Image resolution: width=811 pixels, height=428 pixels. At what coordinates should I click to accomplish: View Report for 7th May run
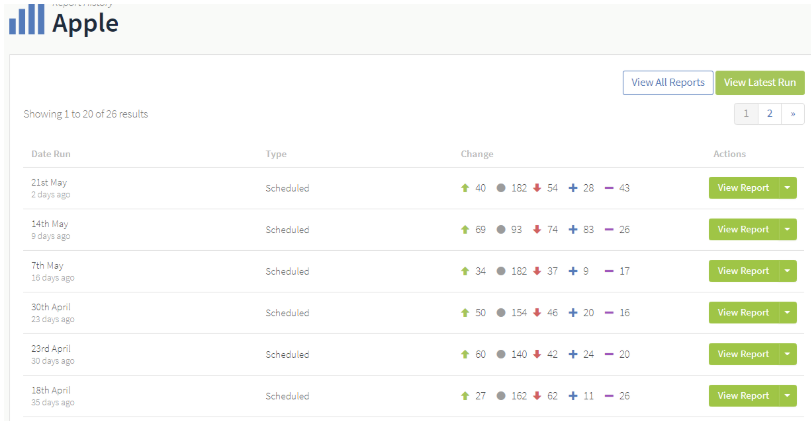pos(743,271)
